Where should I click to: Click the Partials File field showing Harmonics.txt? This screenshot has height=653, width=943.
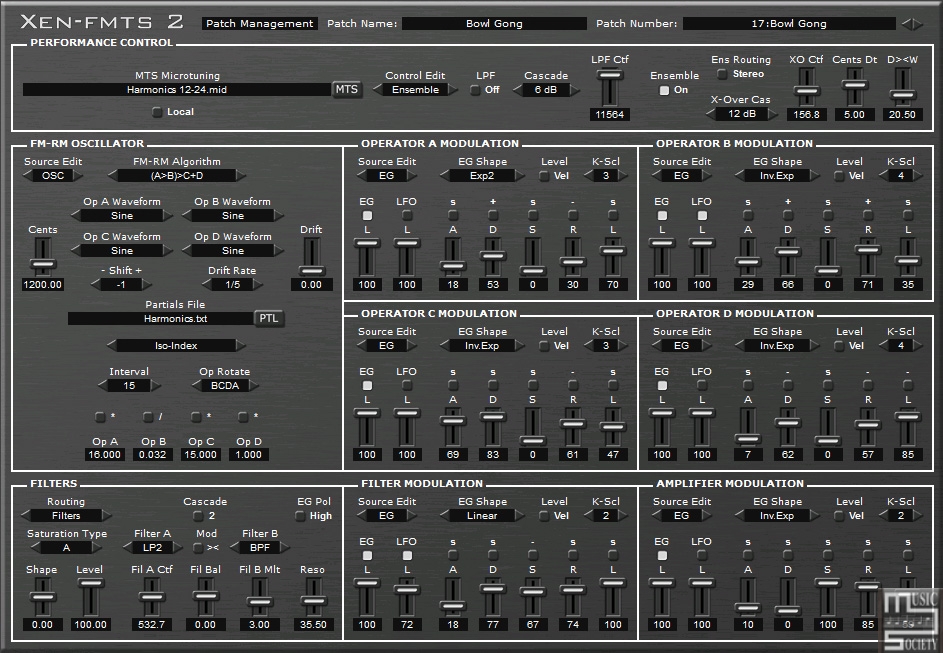pos(161,319)
